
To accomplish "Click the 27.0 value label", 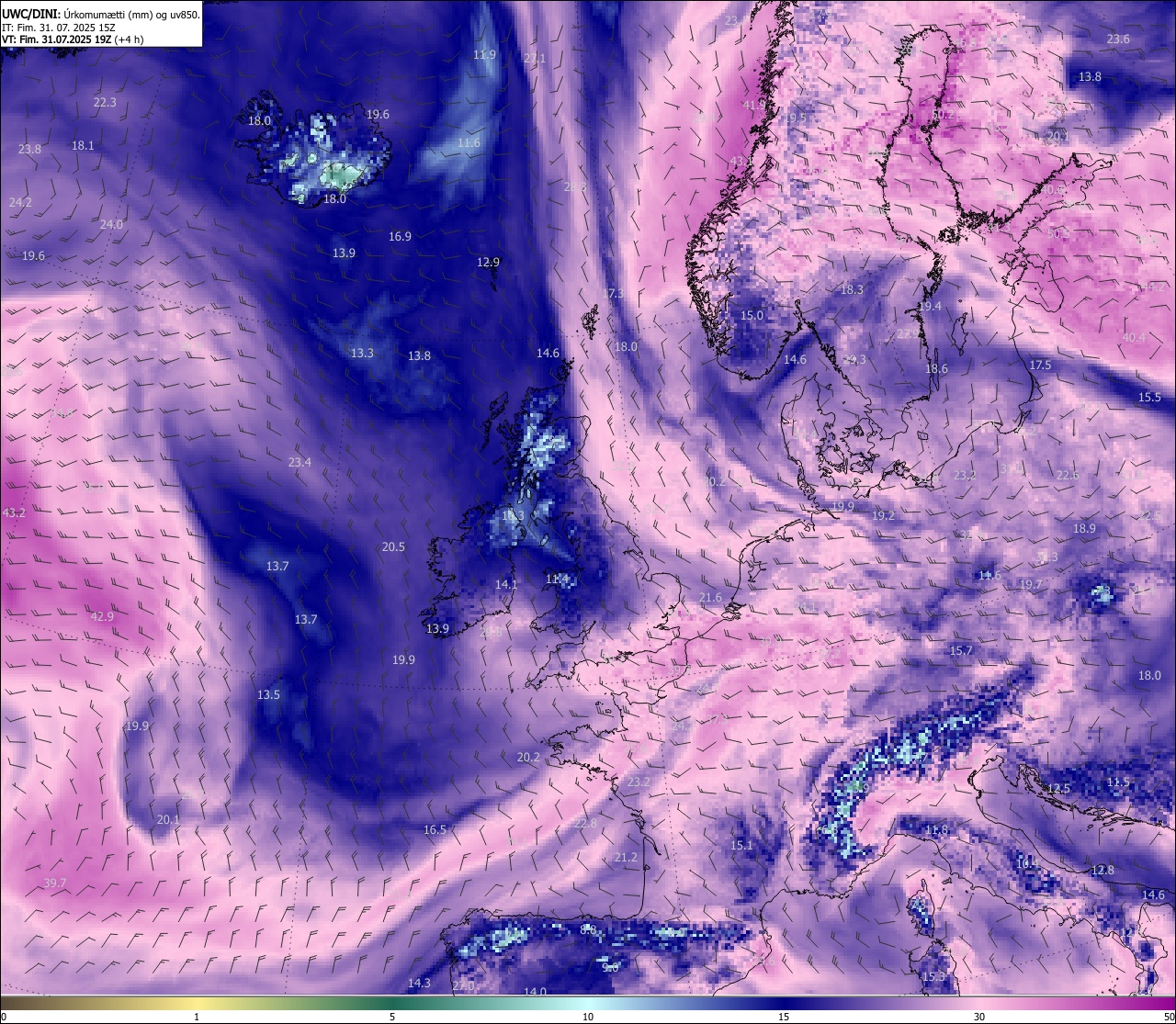I will click(x=464, y=985).
